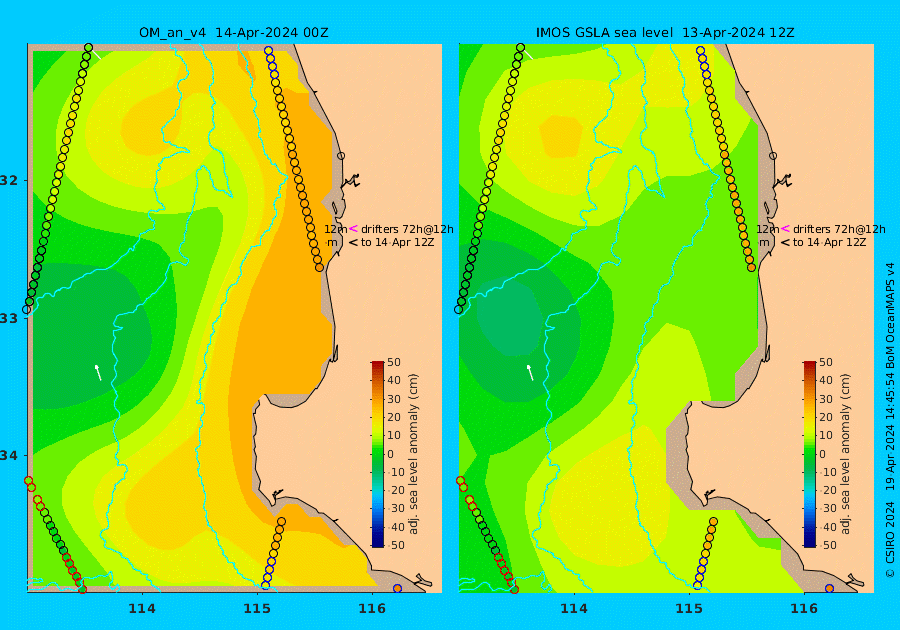This screenshot has width=900, height=630.
Task: Click 'drifters 72h@12h' legend text in OM_an_v4 panel
Action: [x=407, y=229]
